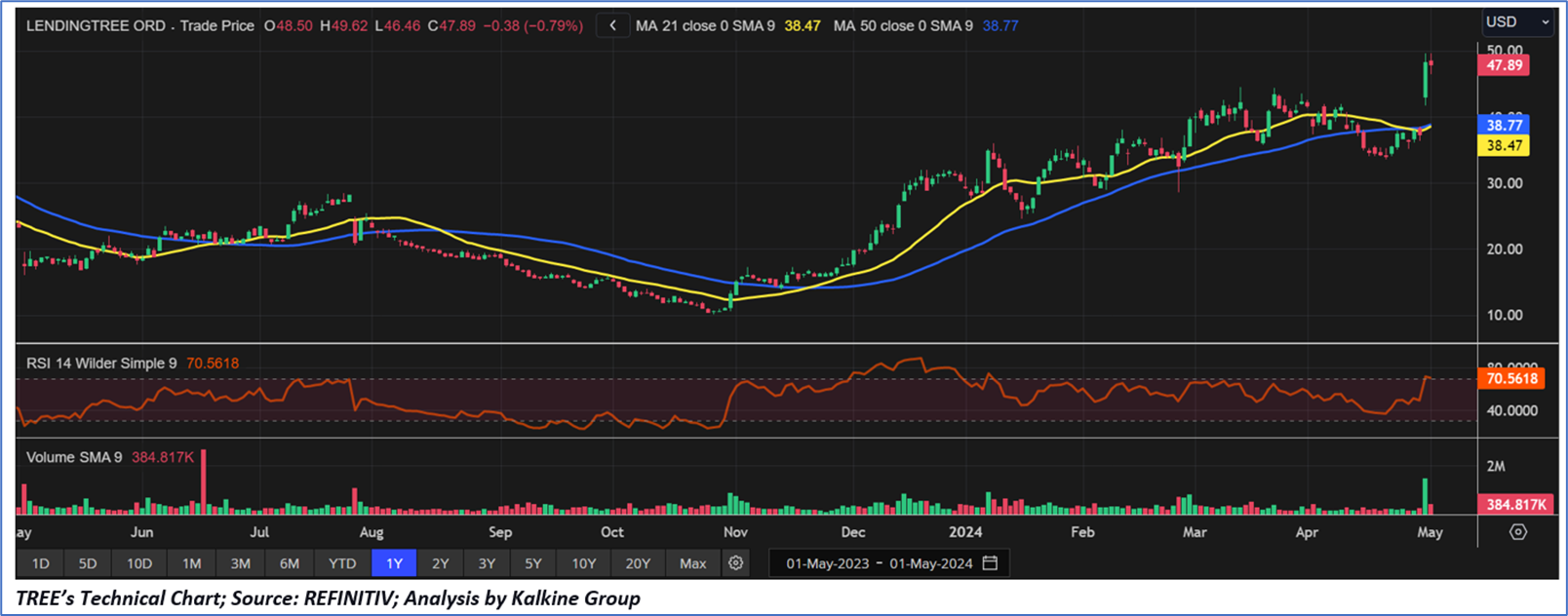Select the 10D time range
The height and width of the screenshot is (616, 1568).
(139, 563)
